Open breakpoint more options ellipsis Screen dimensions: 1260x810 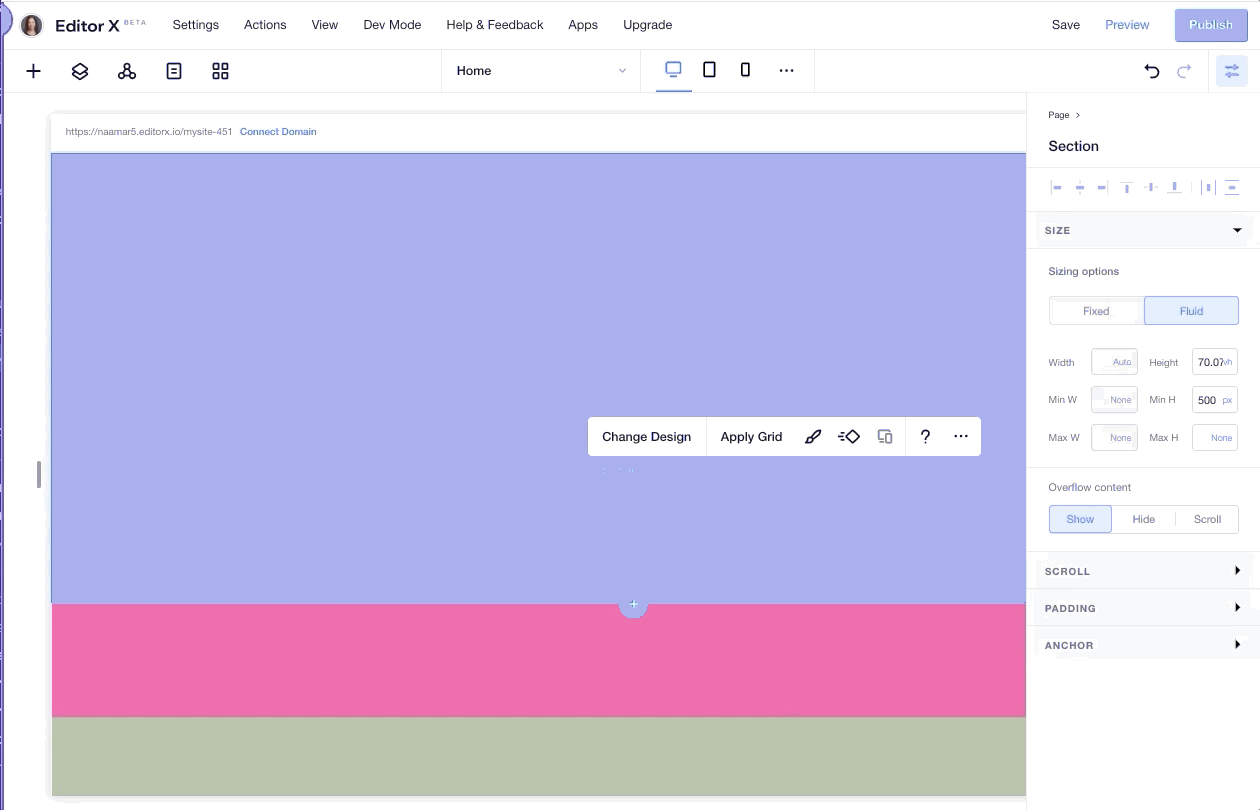click(x=787, y=70)
